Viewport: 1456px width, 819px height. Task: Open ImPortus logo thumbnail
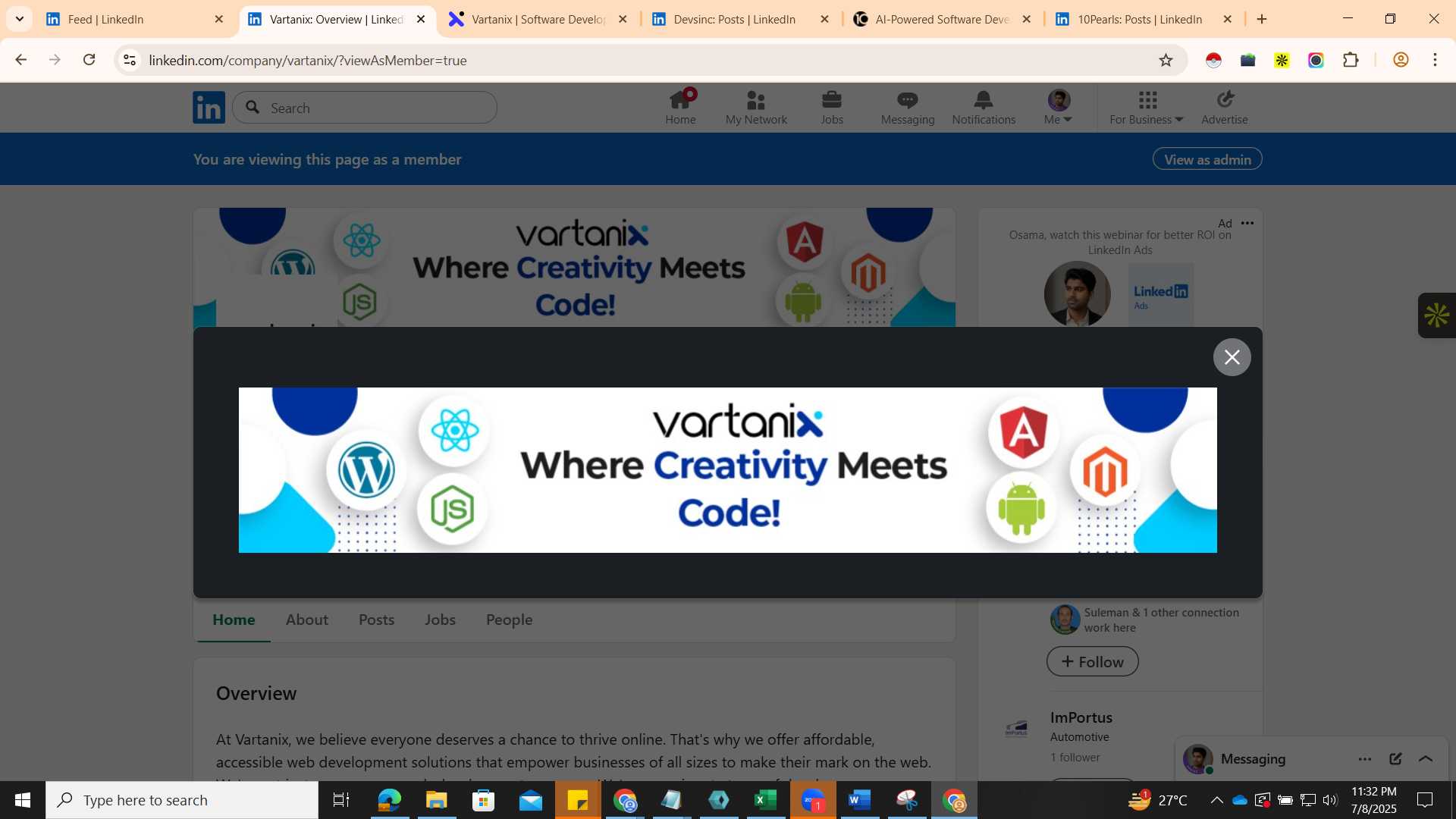1016,729
